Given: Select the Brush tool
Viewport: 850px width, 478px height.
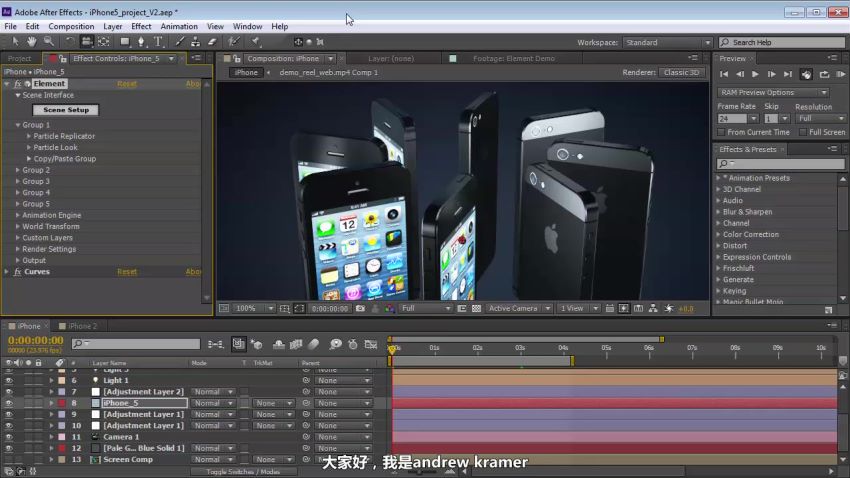Looking at the screenshot, I should (179, 41).
